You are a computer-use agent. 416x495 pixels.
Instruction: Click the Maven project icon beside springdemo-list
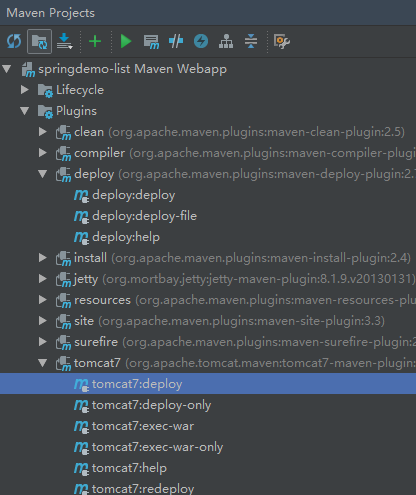(28, 70)
